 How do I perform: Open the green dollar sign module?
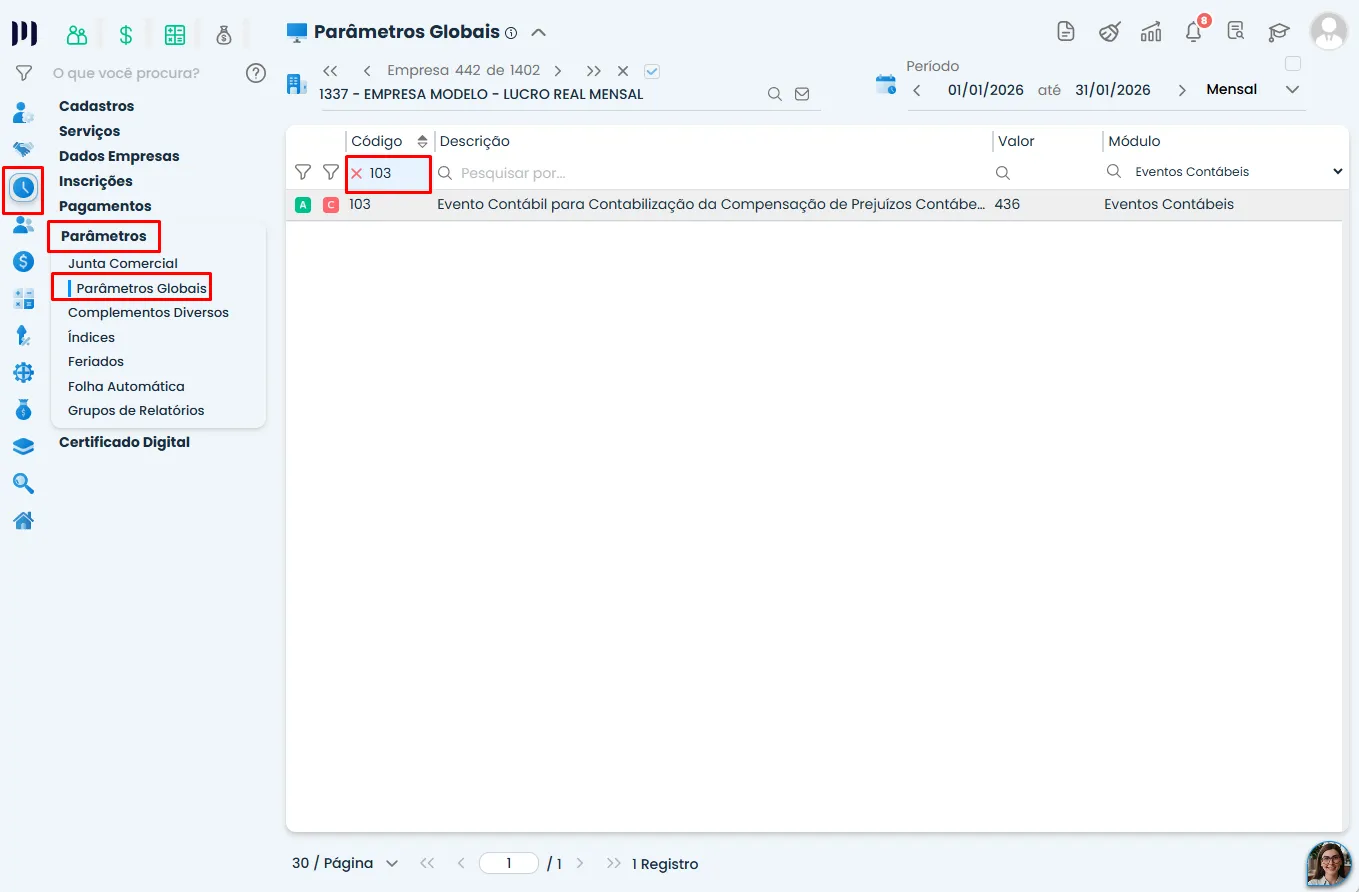tap(126, 35)
